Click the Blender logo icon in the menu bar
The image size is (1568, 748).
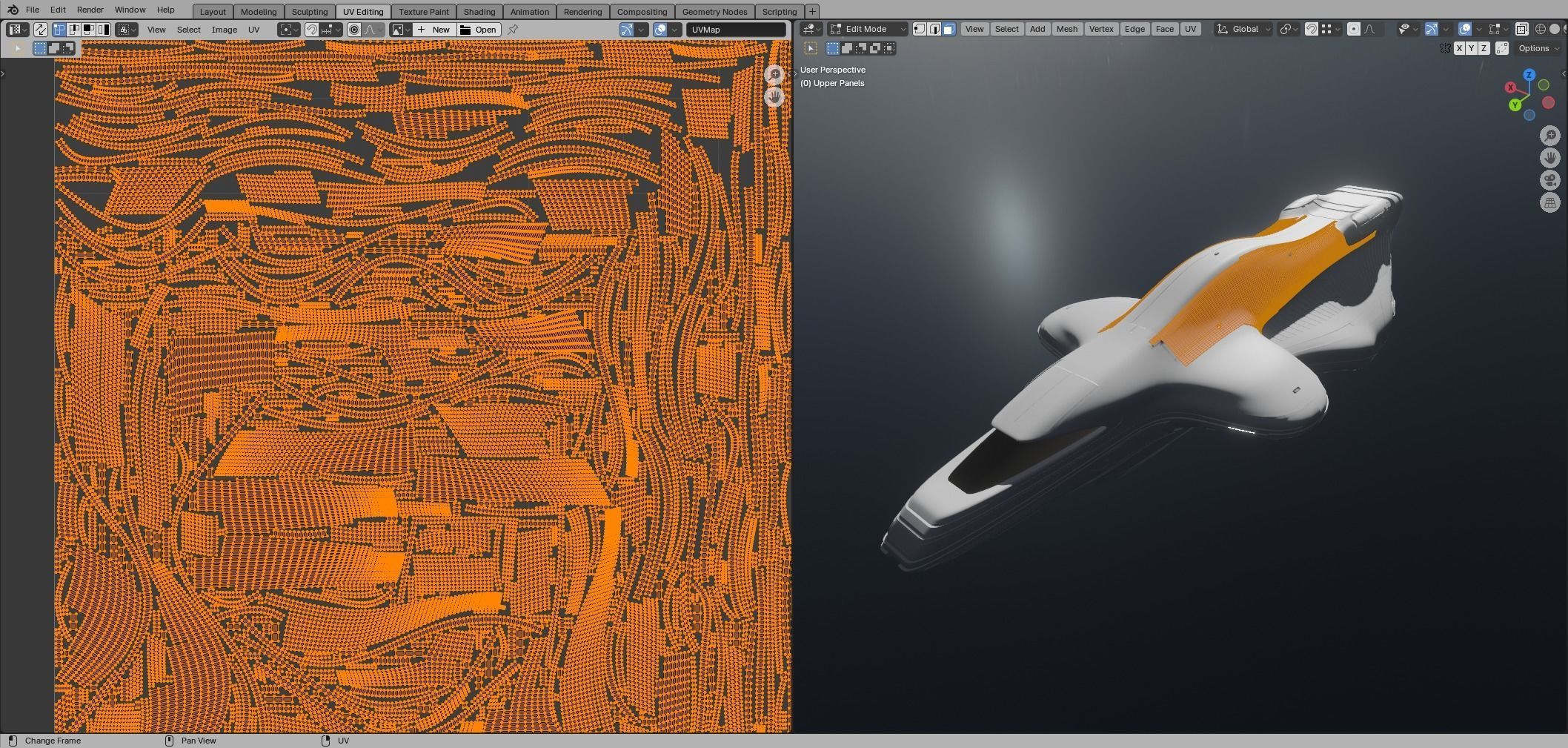click(x=13, y=10)
